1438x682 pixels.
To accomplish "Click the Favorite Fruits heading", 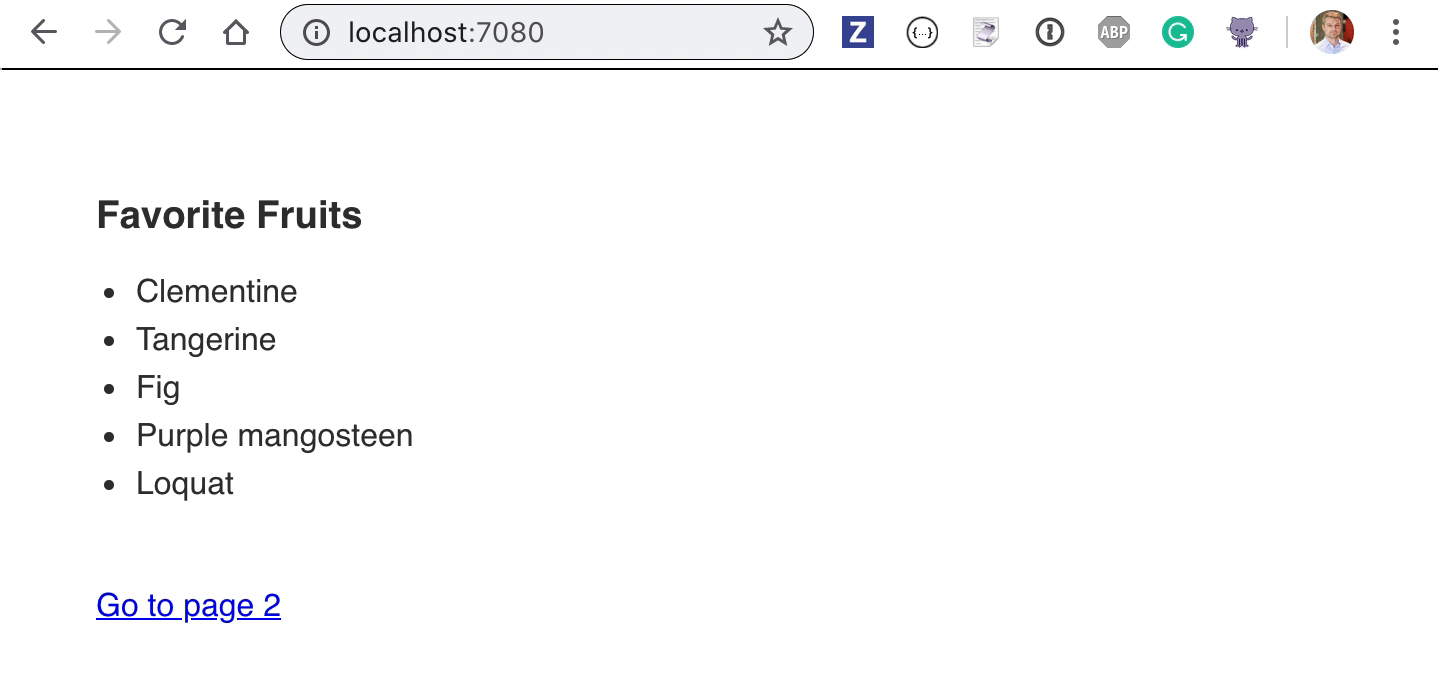I will [229, 215].
